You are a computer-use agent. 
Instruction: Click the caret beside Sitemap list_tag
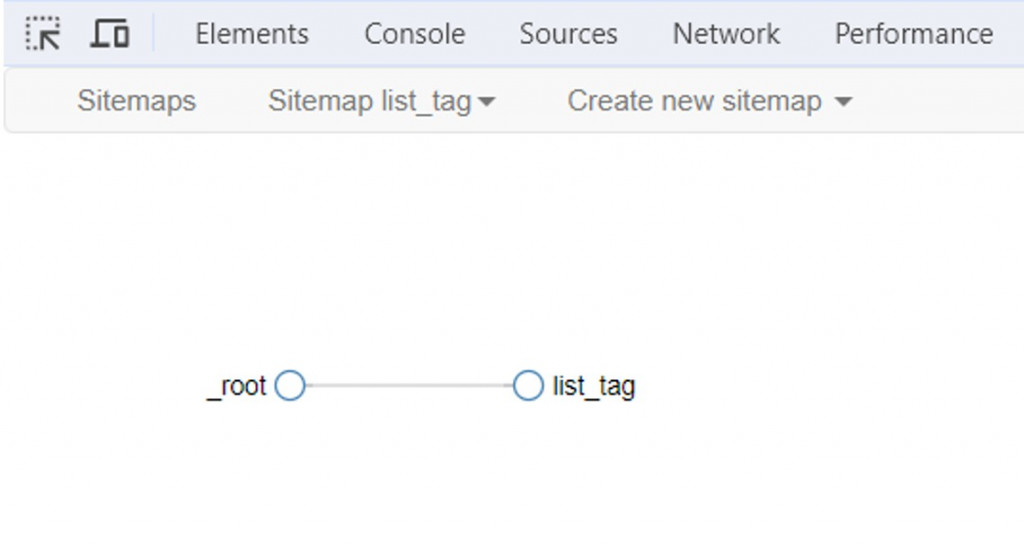click(x=487, y=102)
